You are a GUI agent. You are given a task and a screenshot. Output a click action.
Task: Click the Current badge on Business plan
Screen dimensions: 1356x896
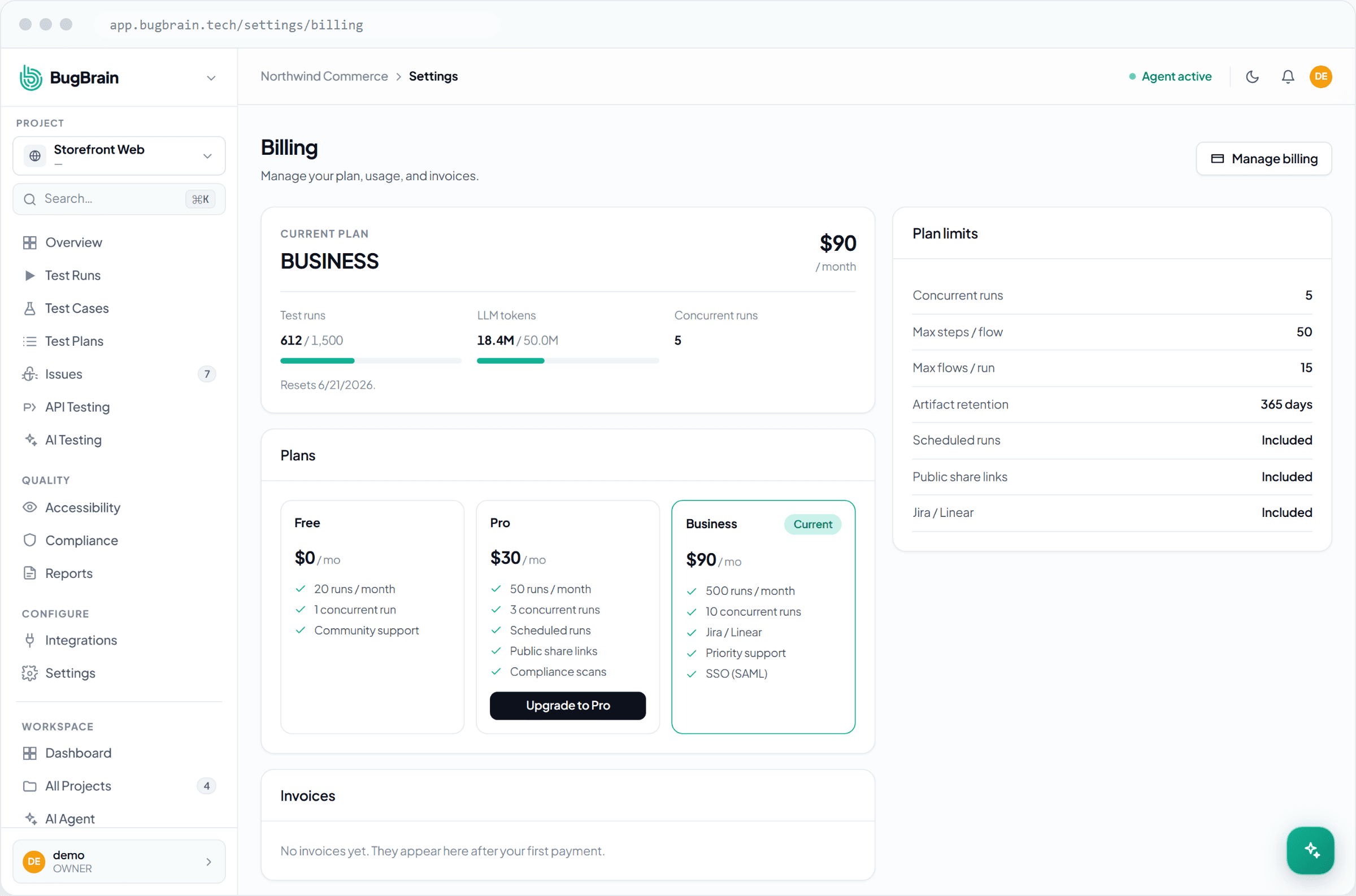[812, 524]
